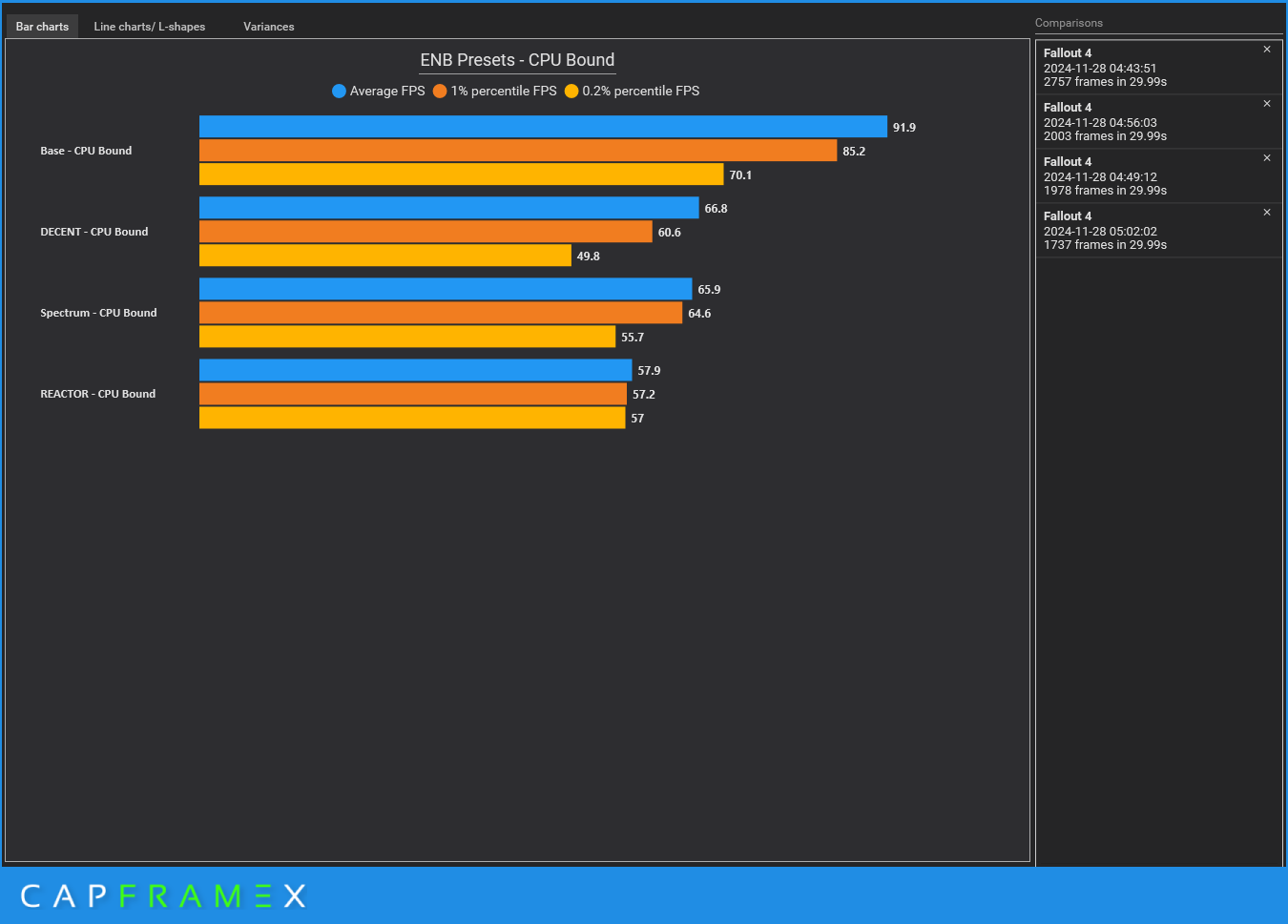Click the REACTOR average FPS bar 57.9
1288x924 pixels.
coord(416,370)
